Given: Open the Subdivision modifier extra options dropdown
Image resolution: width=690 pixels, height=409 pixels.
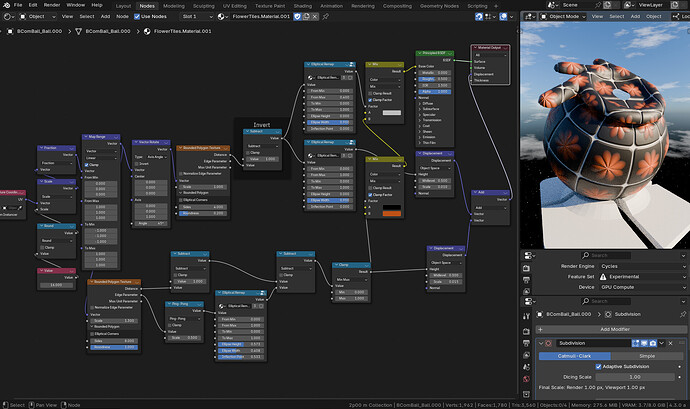Looking at the screenshot, I should 661,343.
